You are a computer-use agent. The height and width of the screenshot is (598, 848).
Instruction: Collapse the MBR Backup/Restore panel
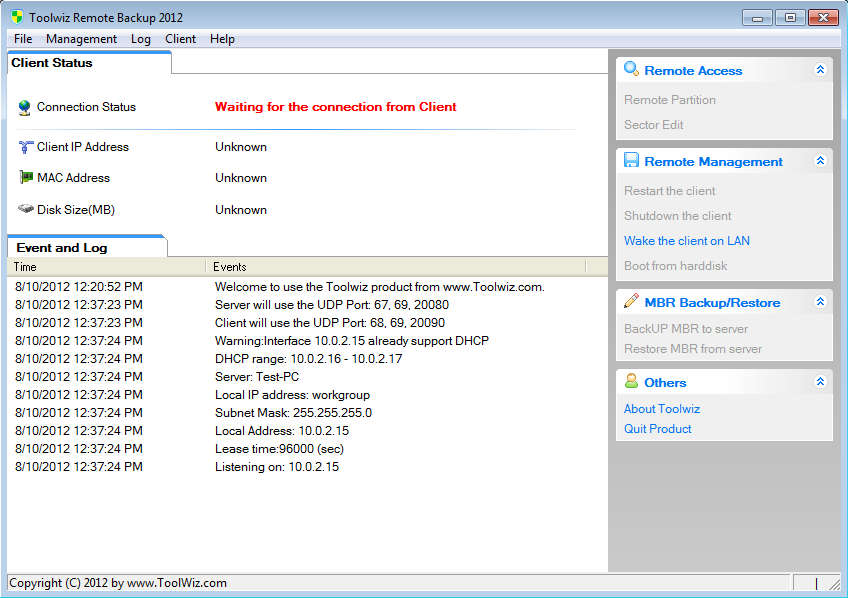click(x=820, y=301)
